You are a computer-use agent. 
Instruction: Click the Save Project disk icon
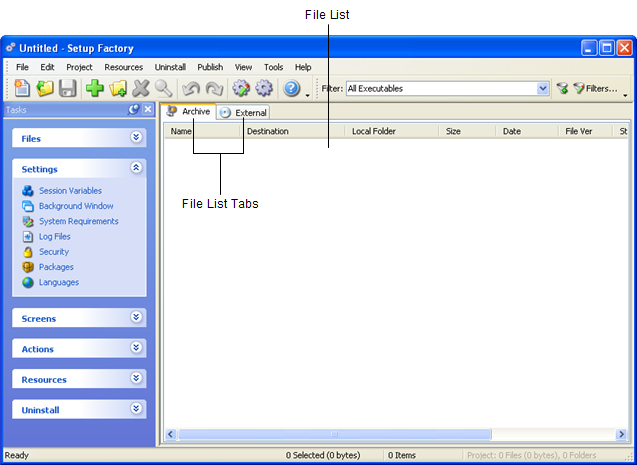click(x=68, y=89)
